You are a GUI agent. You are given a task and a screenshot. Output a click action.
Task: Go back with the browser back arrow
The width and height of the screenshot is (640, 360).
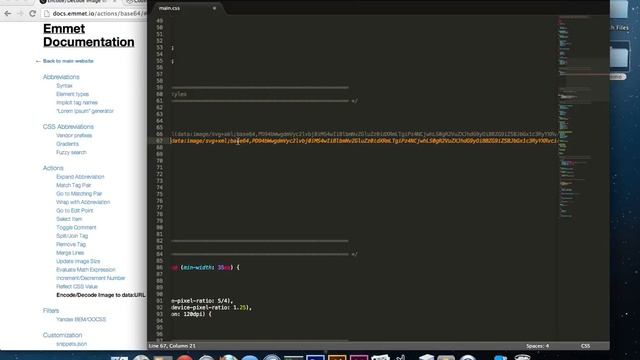tap(7, 13)
